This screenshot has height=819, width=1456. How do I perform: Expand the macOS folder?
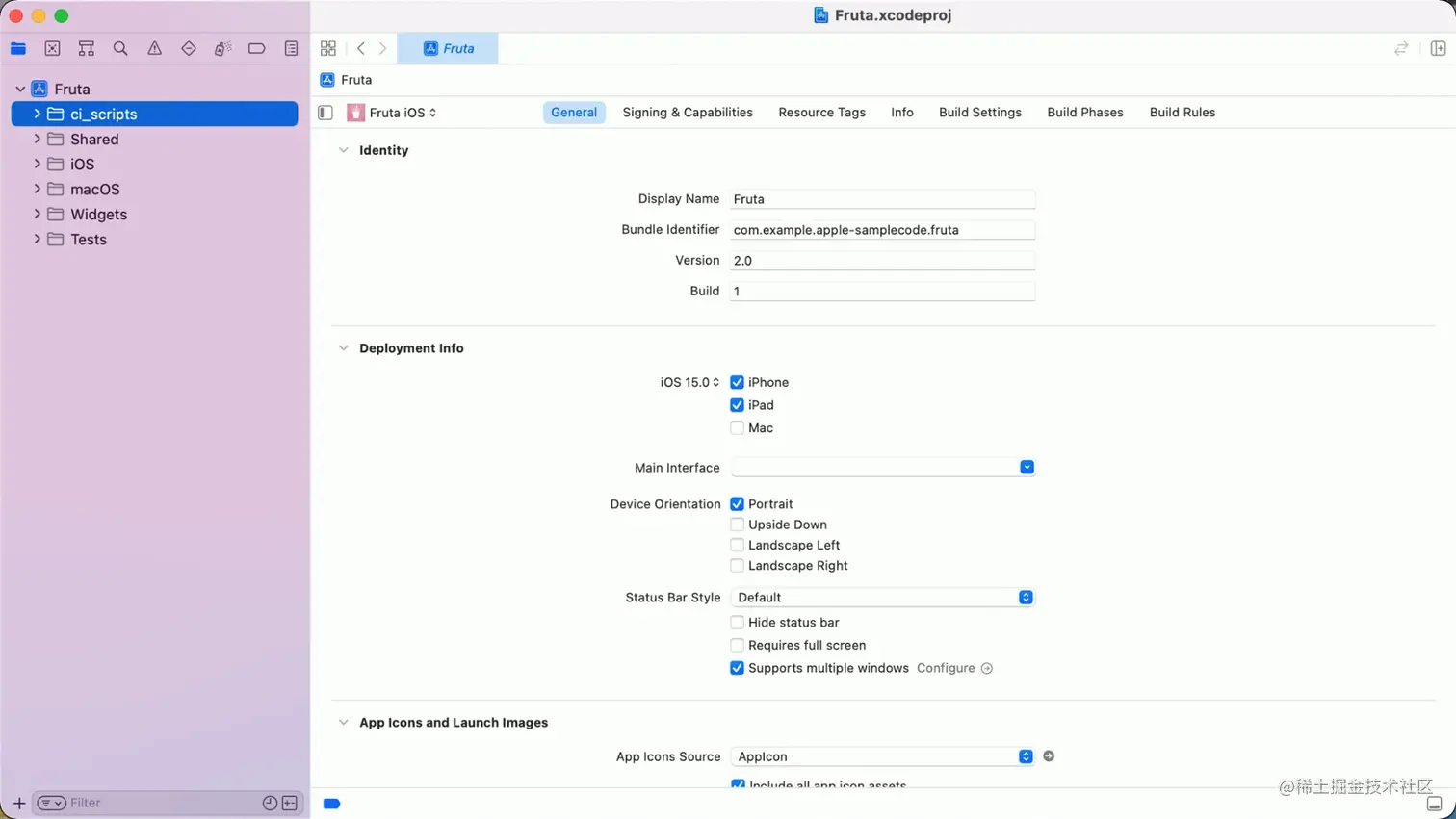tap(37, 189)
